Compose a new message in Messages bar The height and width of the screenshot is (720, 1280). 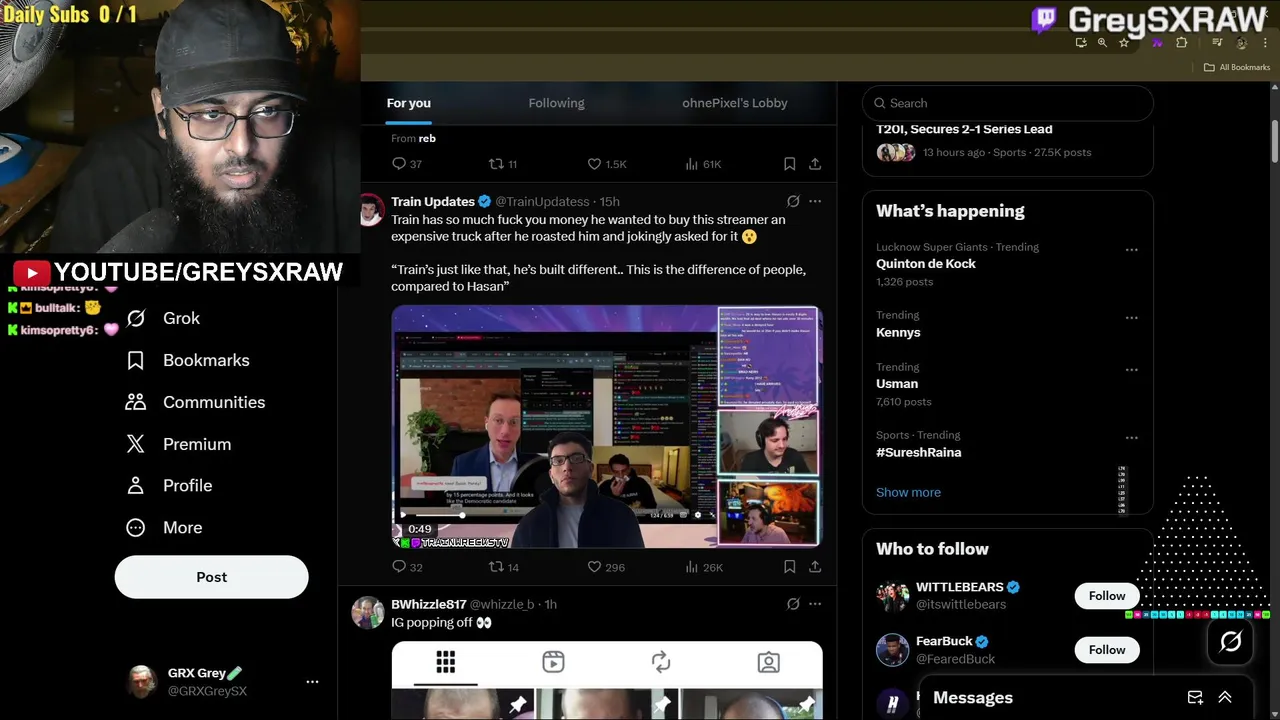[x=1195, y=698]
